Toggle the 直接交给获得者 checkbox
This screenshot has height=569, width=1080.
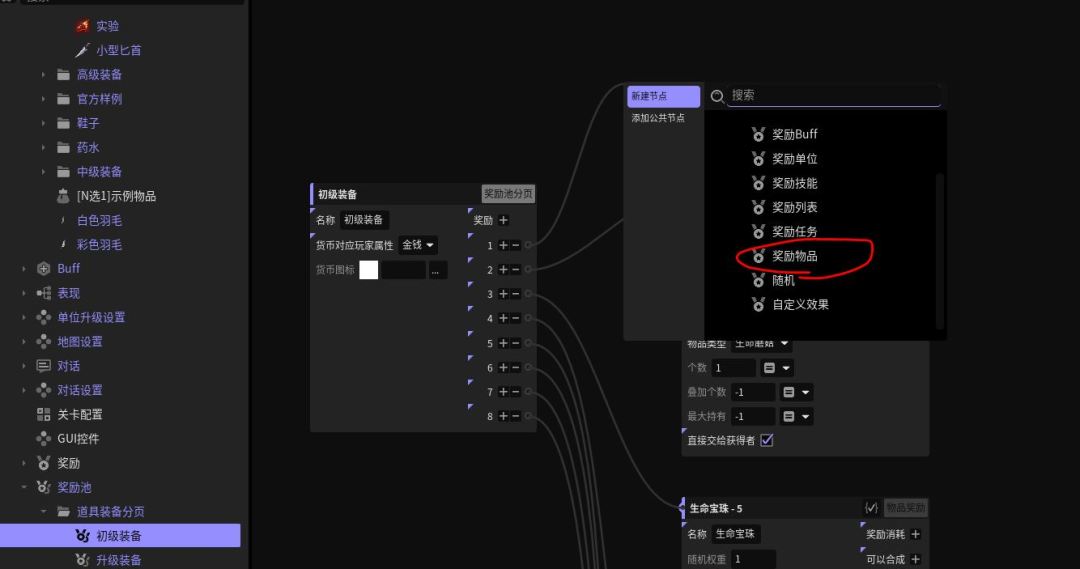(x=767, y=440)
